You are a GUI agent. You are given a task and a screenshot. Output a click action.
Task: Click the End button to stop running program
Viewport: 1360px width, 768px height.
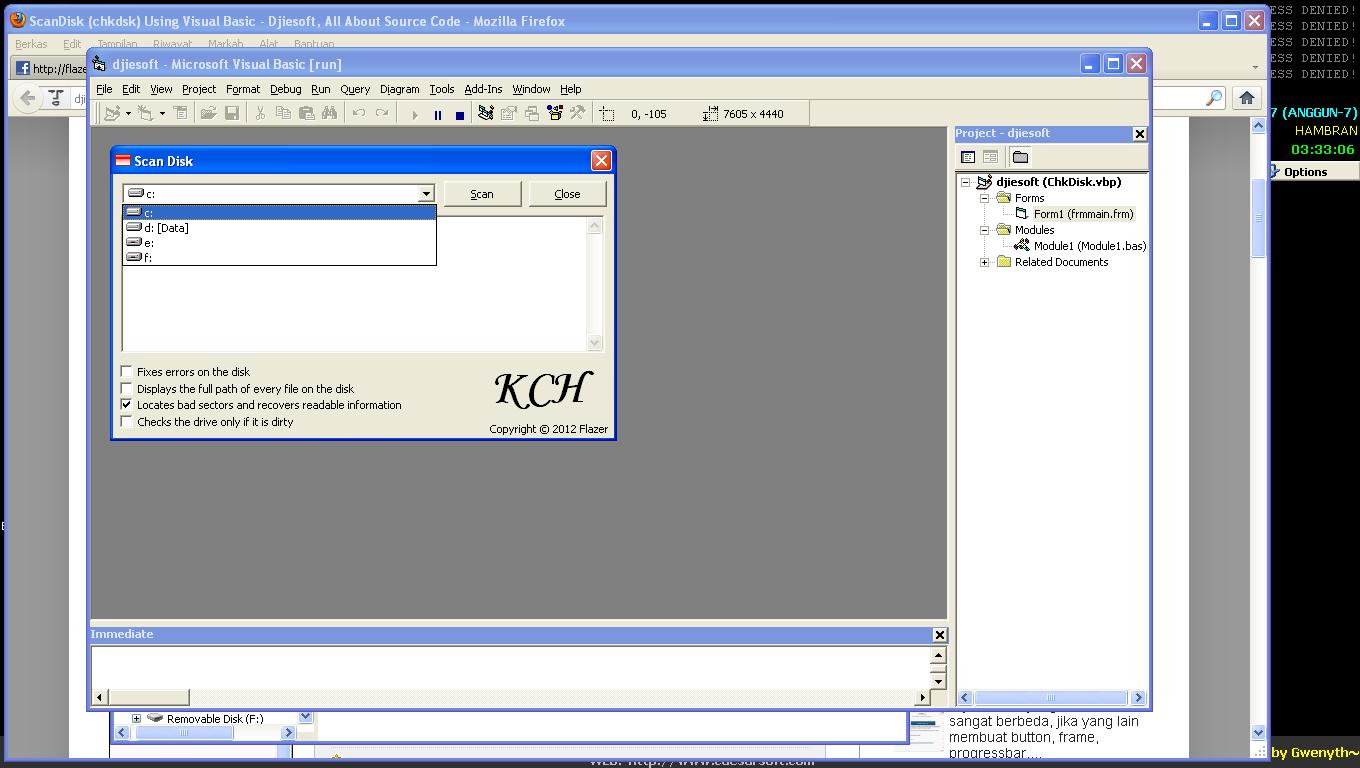click(x=460, y=114)
